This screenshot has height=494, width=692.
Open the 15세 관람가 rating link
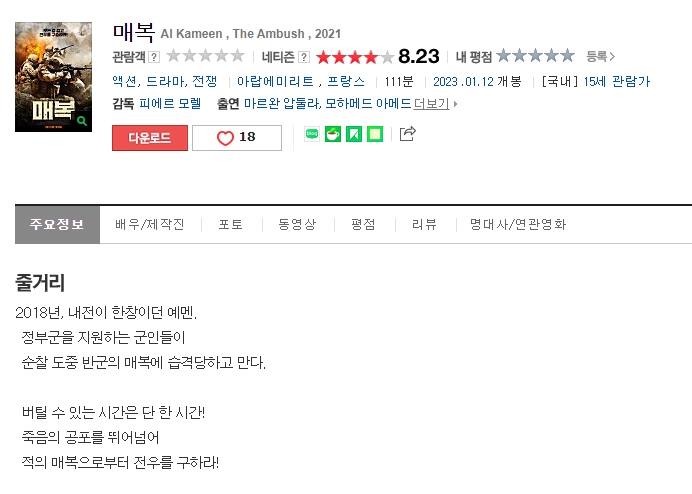[x=617, y=81]
